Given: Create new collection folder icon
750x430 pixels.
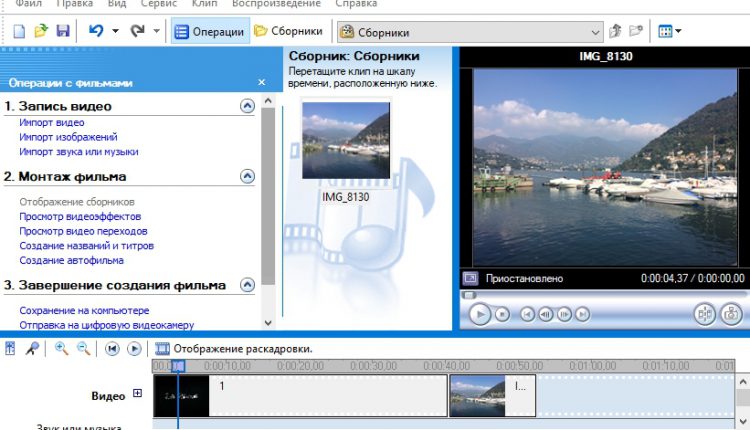Looking at the screenshot, I should [x=636, y=32].
